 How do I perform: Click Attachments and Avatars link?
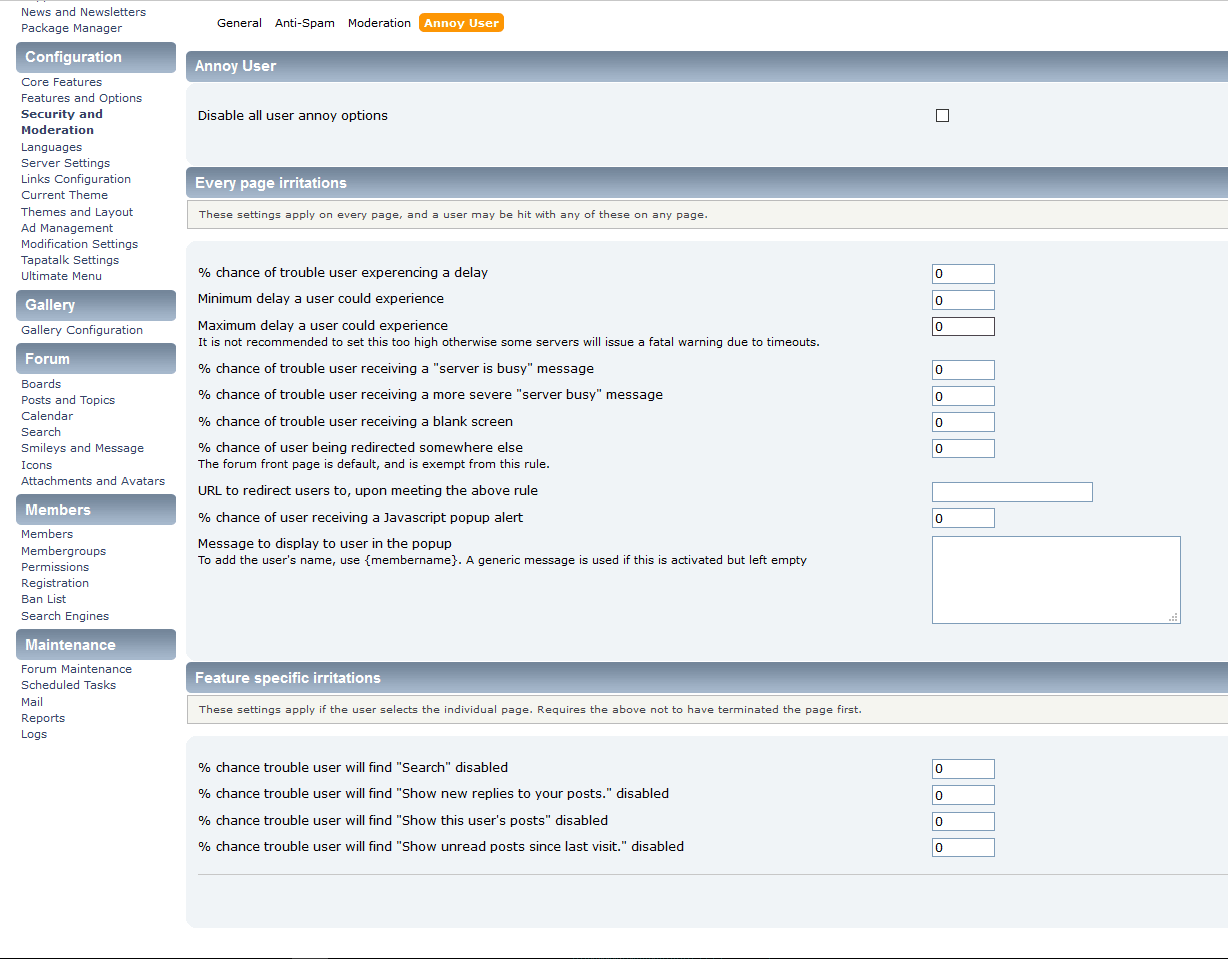tap(93, 481)
